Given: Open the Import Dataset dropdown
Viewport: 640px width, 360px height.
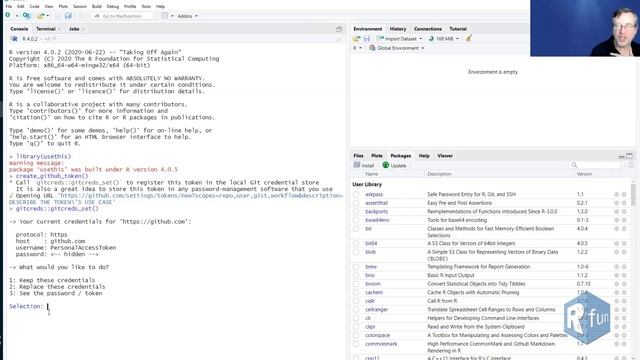Looking at the screenshot, I should [x=400, y=38].
